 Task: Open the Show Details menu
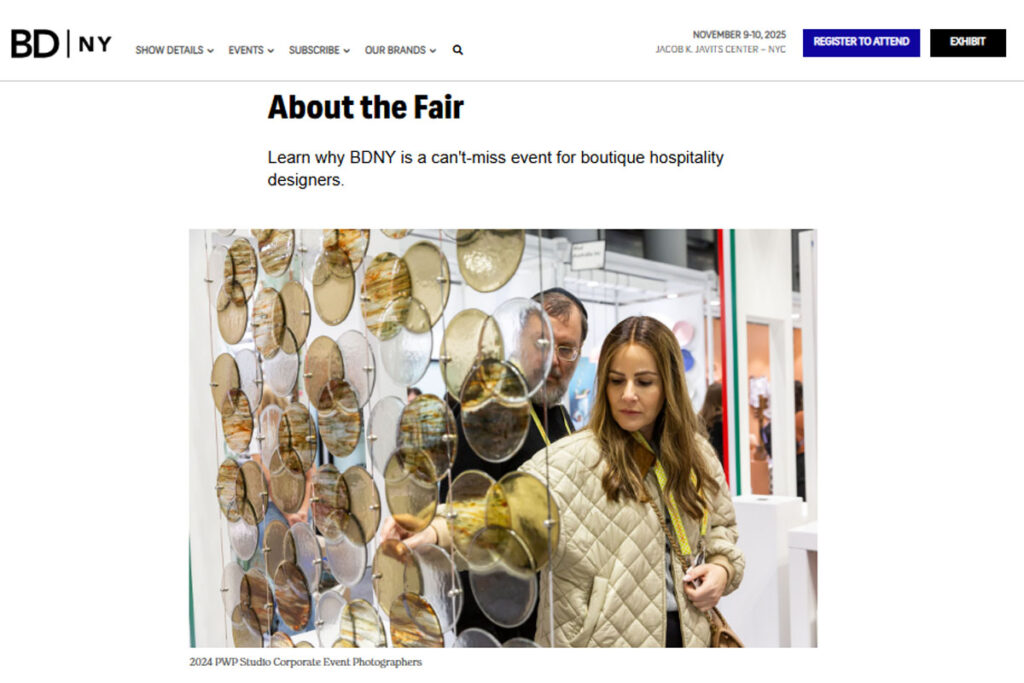pyautogui.click(x=169, y=50)
